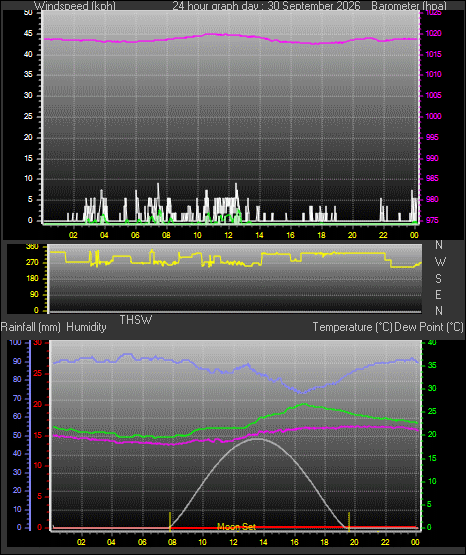Click the green 40 dew point axis value
The height and width of the screenshot is (555, 466).
pyautogui.click(x=432, y=342)
